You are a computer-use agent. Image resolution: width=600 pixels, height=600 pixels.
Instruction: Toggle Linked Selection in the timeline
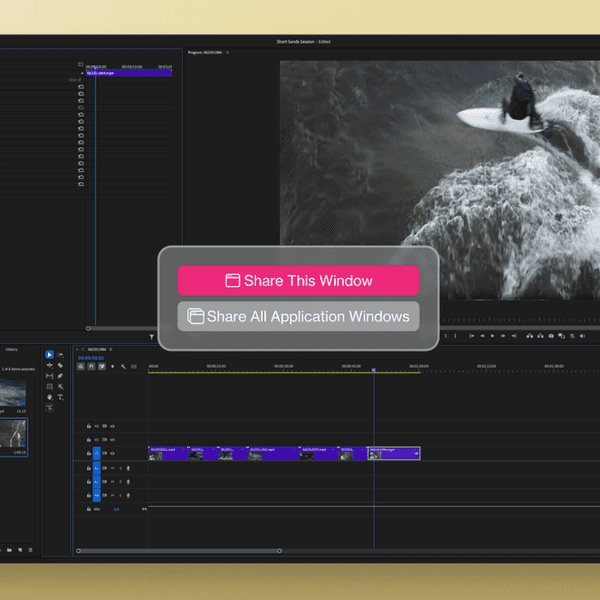(102, 367)
